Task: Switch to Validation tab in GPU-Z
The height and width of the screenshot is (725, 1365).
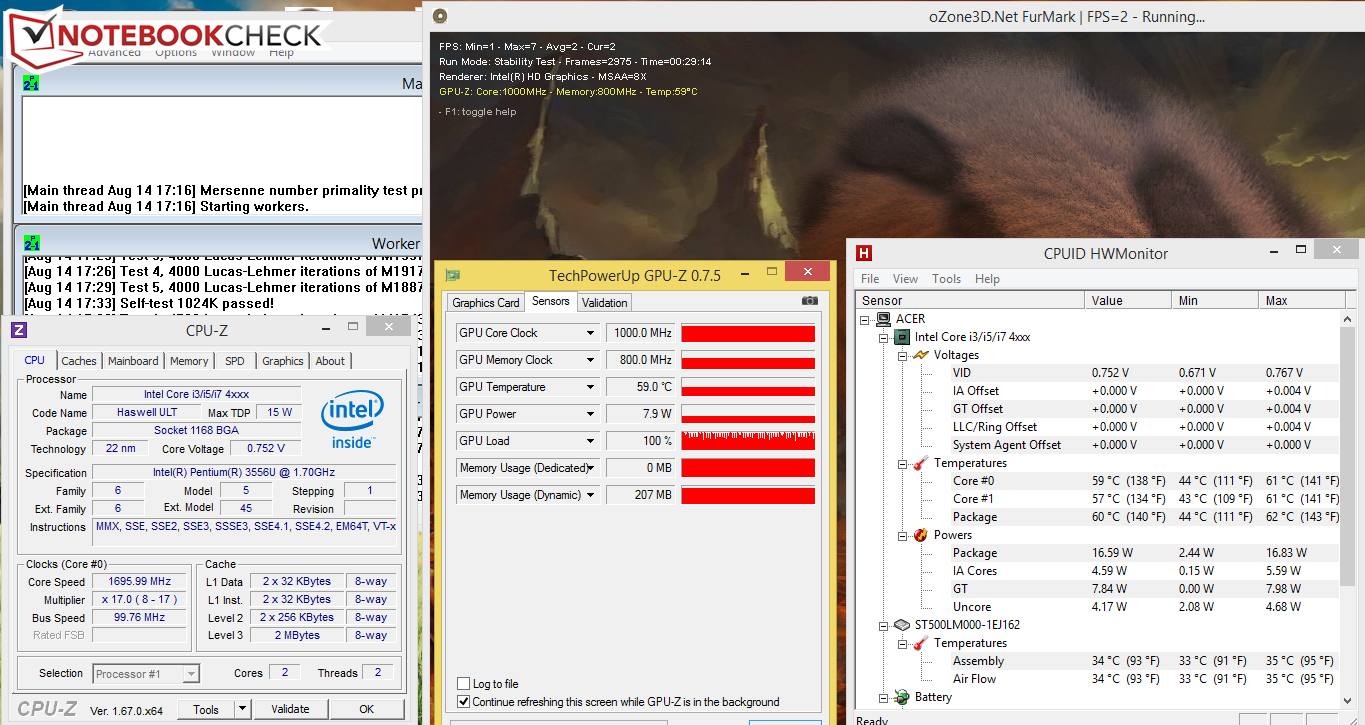Action: (x=605, y=302)
